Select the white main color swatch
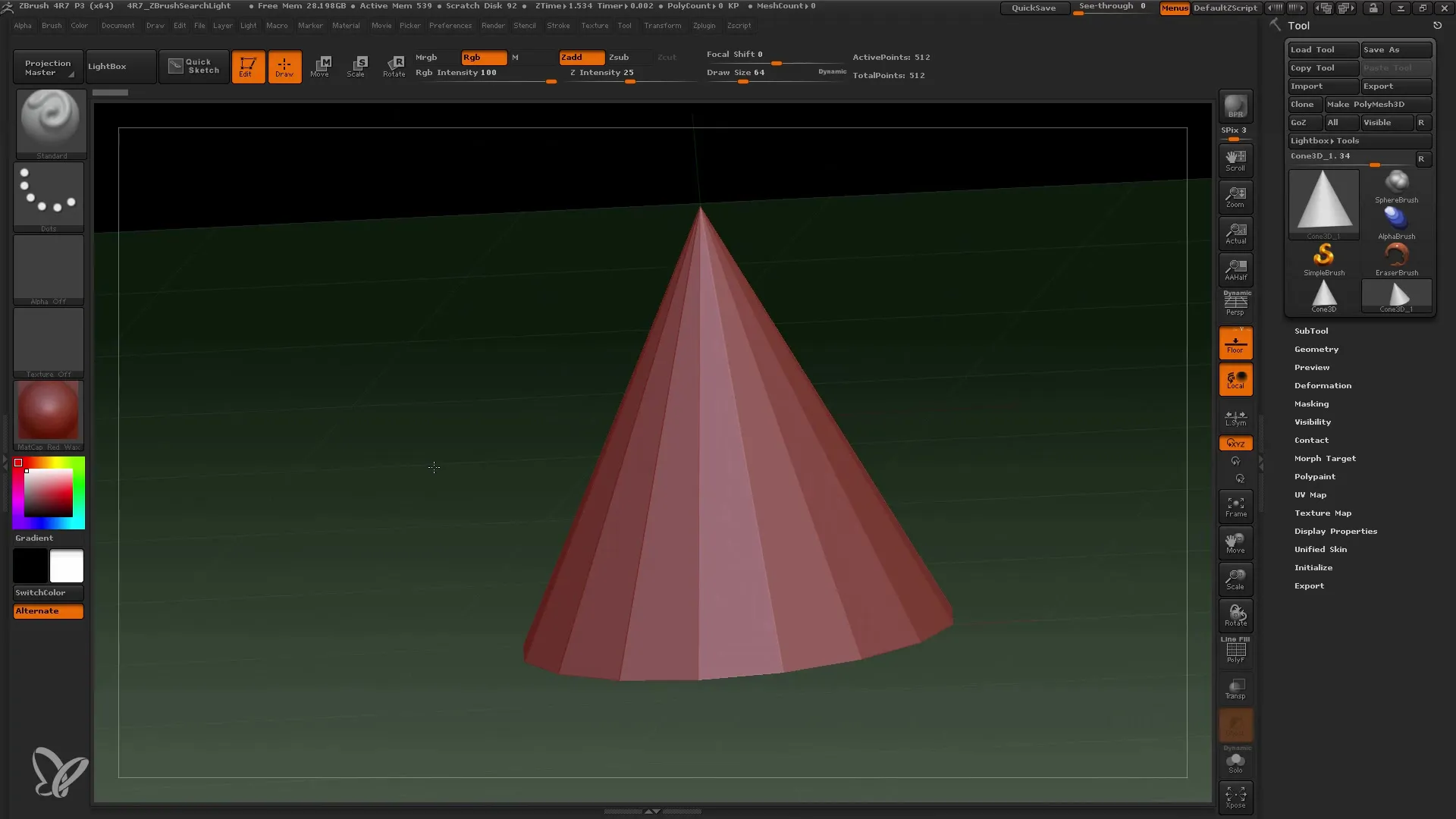1456x819 pixels. 67,566
